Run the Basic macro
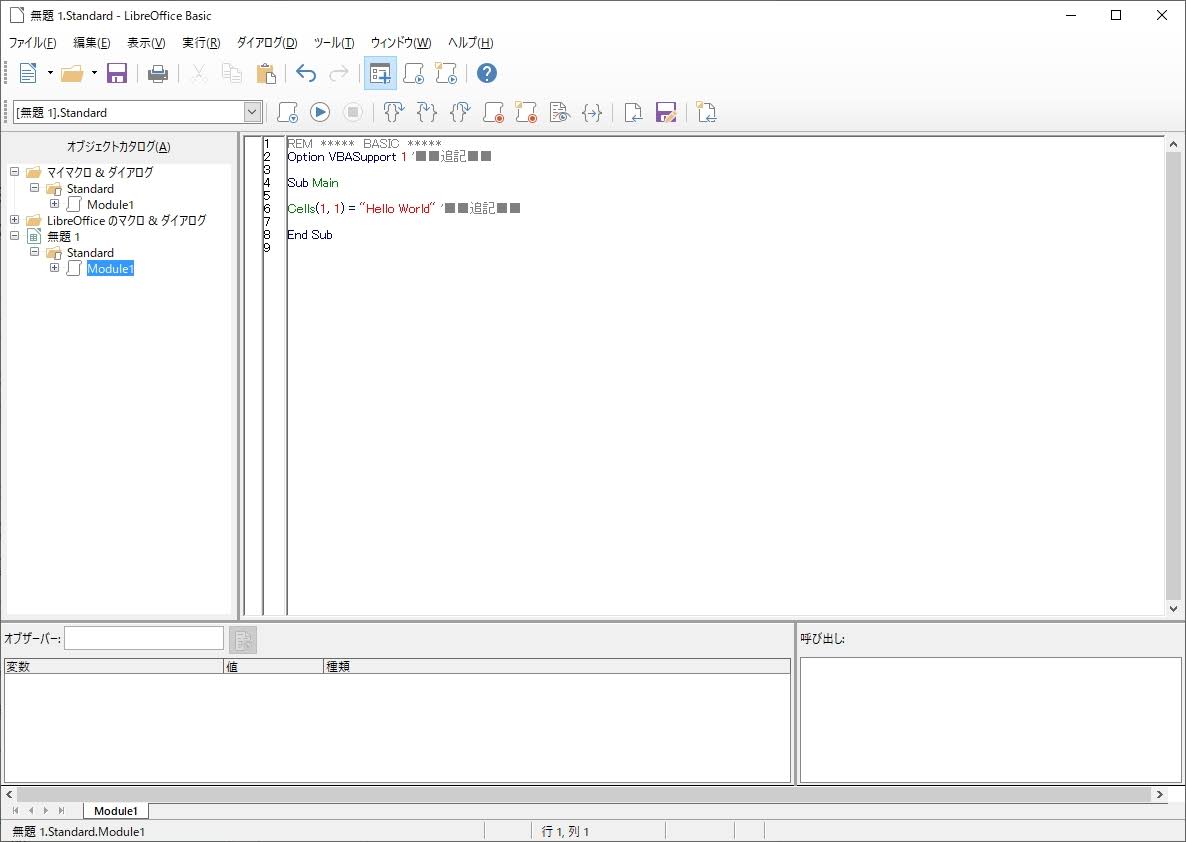 click(x=320, y=112)
